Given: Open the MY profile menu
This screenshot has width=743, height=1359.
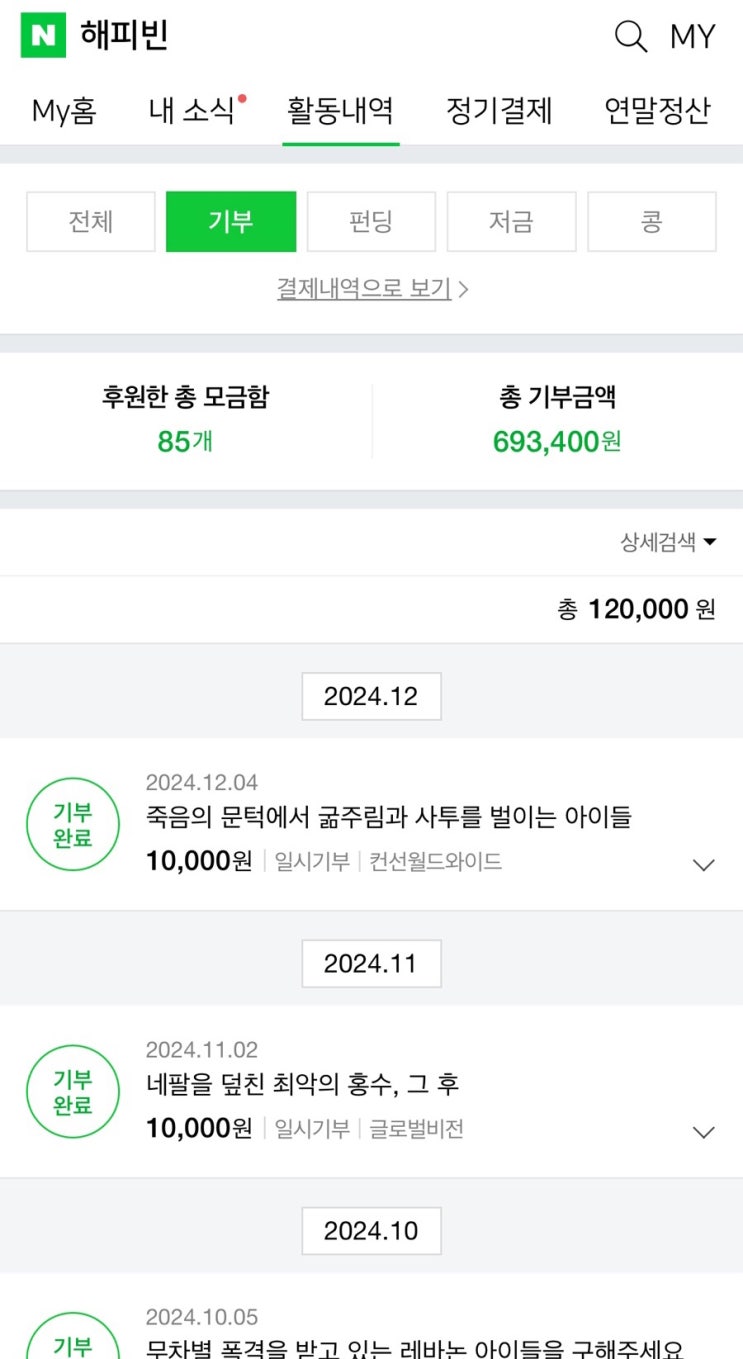Looking at the screenshot, I should pos(692,37).
